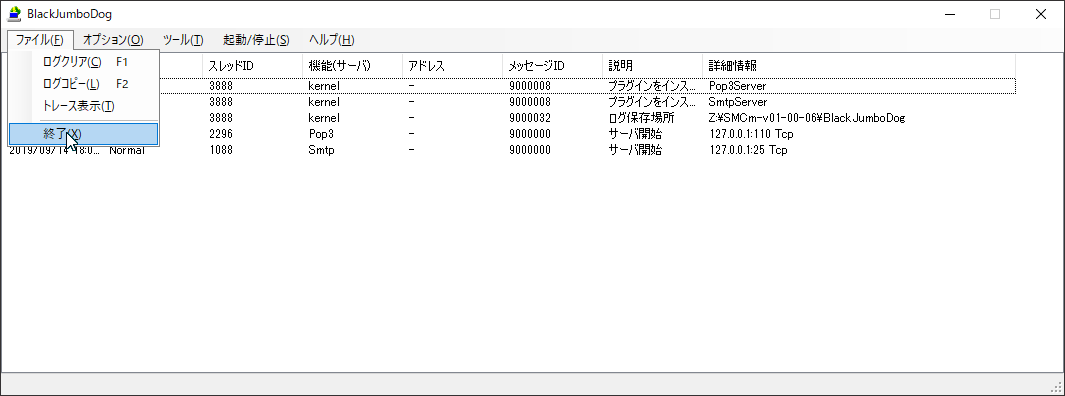Viewport: 1065px width, 396px height.
Task: Sort by the スレッドID column header
Action: (252, 66)
